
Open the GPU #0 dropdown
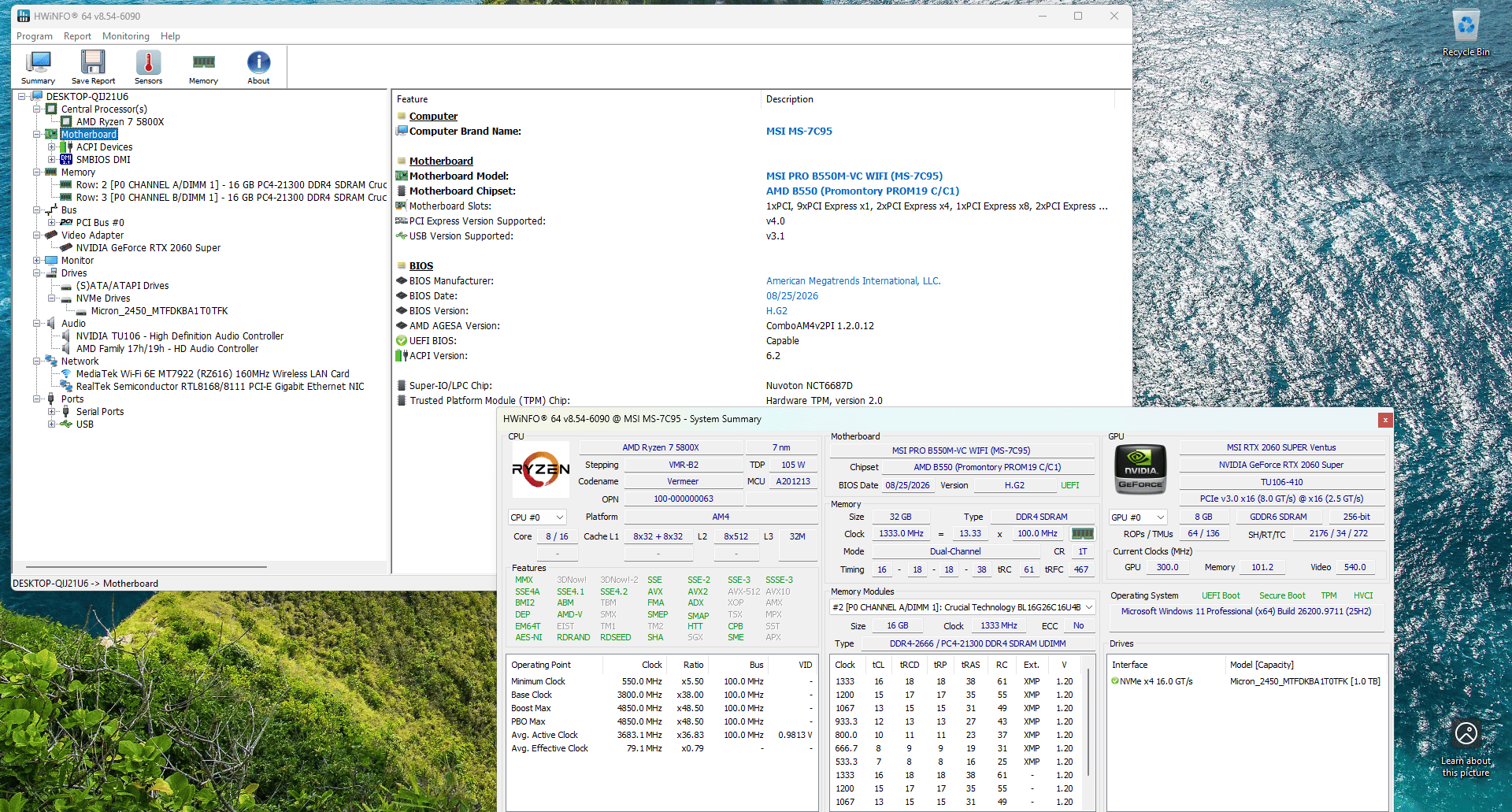[1138, 517]
